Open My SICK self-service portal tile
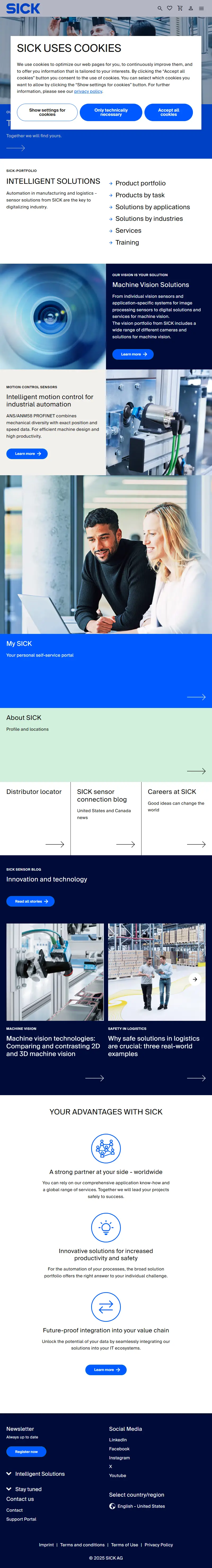This screenshot has width=212, height=1568. 106,671
